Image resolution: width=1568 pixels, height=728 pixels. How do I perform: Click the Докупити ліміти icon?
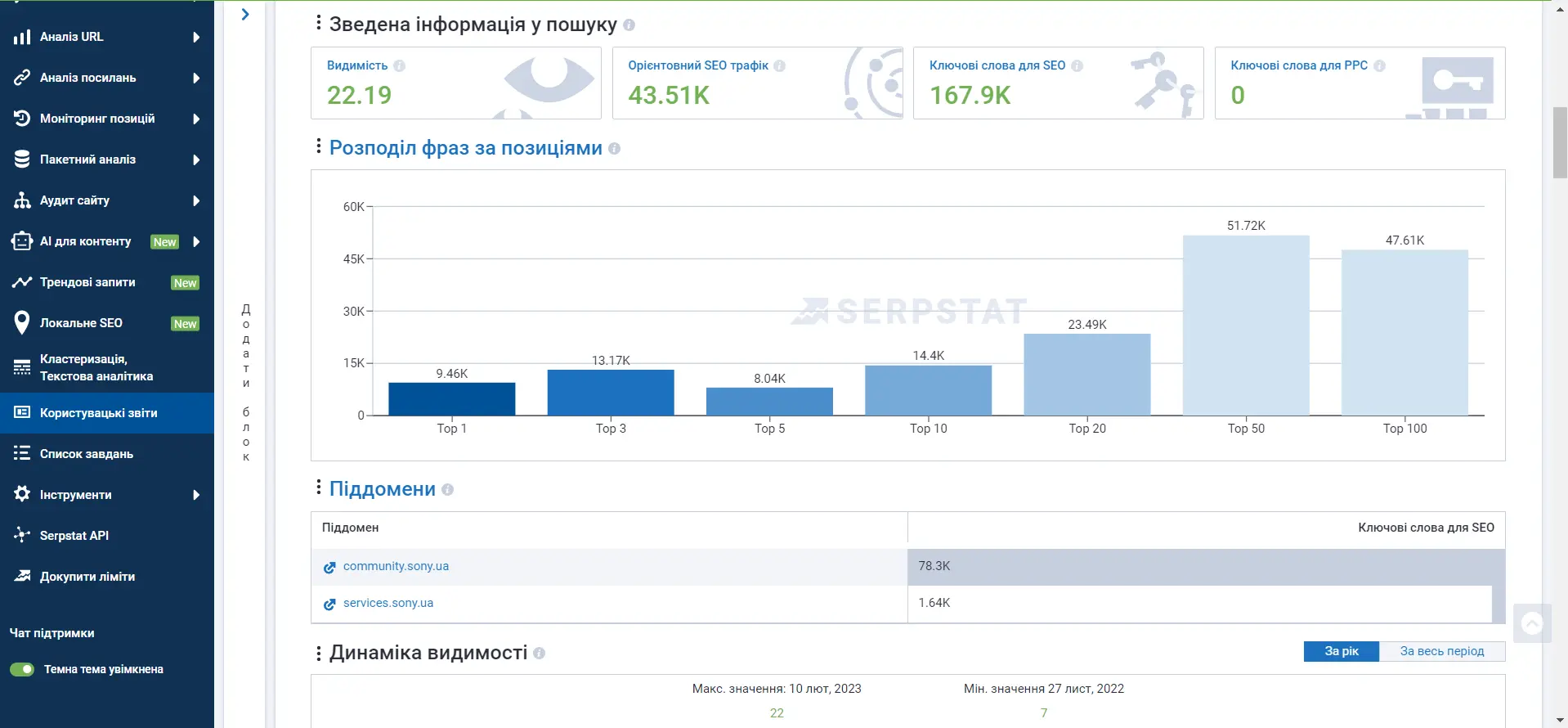(x=22, y=577)
